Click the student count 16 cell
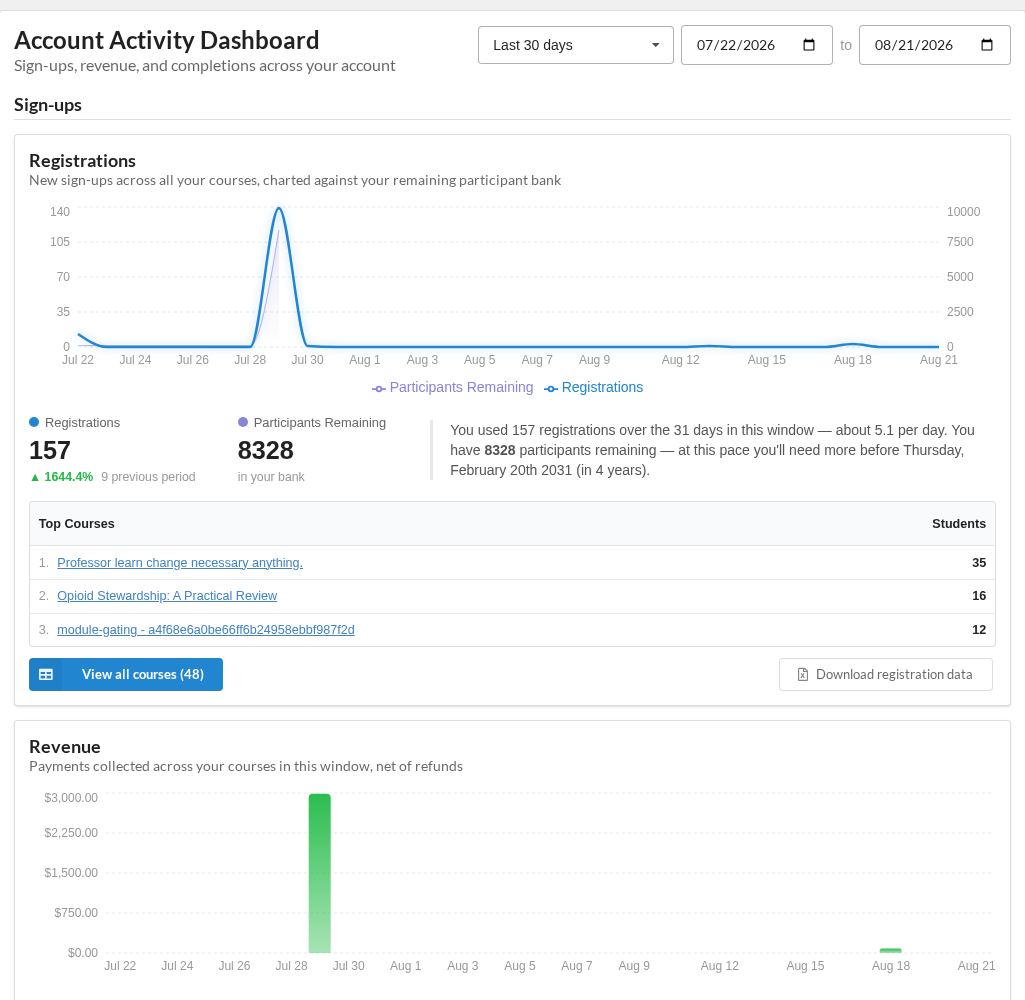The height and width of the screenshot is (1000, 1025). [979, 596]
